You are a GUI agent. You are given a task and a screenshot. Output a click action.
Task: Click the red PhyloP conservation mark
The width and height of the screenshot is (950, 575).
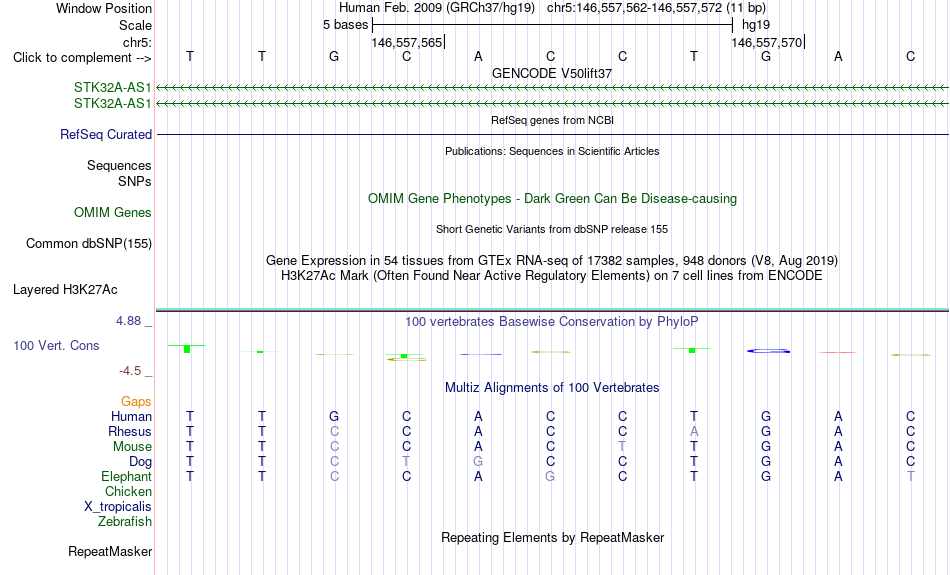click(x=838, y=352)
